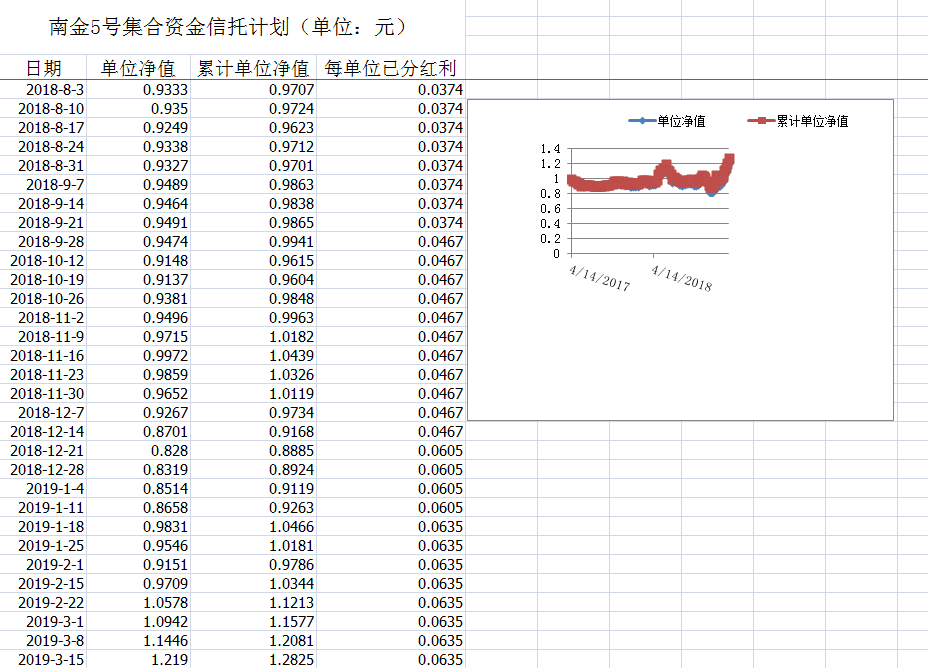Select the dividend cell 0.0605 in 2018-12-21 row
The width and height of the screenshot is (928, 668).
click(391, 450)
